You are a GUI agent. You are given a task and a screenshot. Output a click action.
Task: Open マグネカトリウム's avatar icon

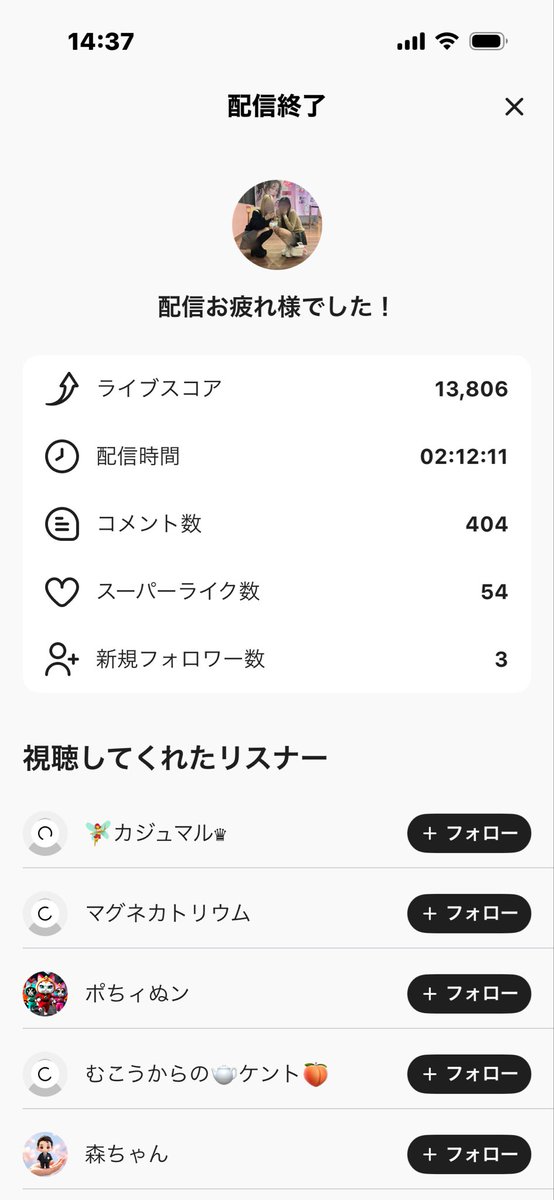tap(45, 913)
